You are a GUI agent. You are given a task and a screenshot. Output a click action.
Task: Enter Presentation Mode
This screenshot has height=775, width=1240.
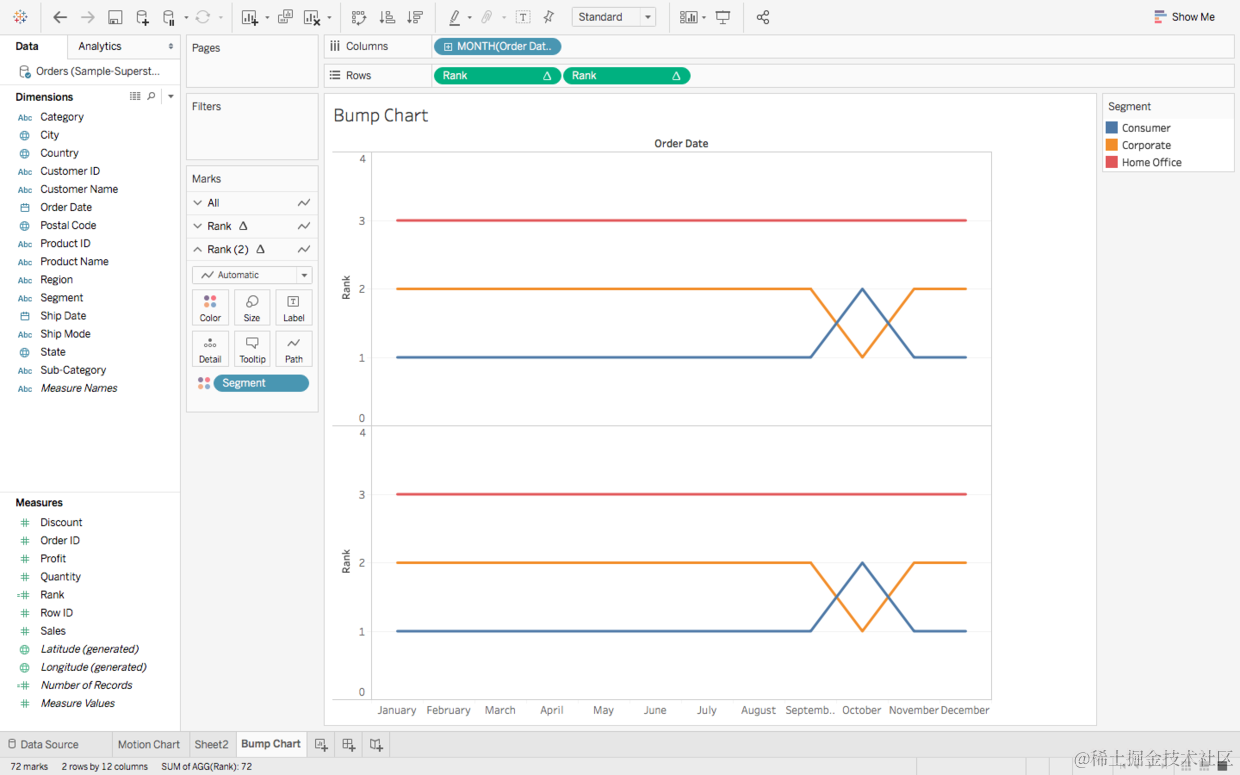723,17
